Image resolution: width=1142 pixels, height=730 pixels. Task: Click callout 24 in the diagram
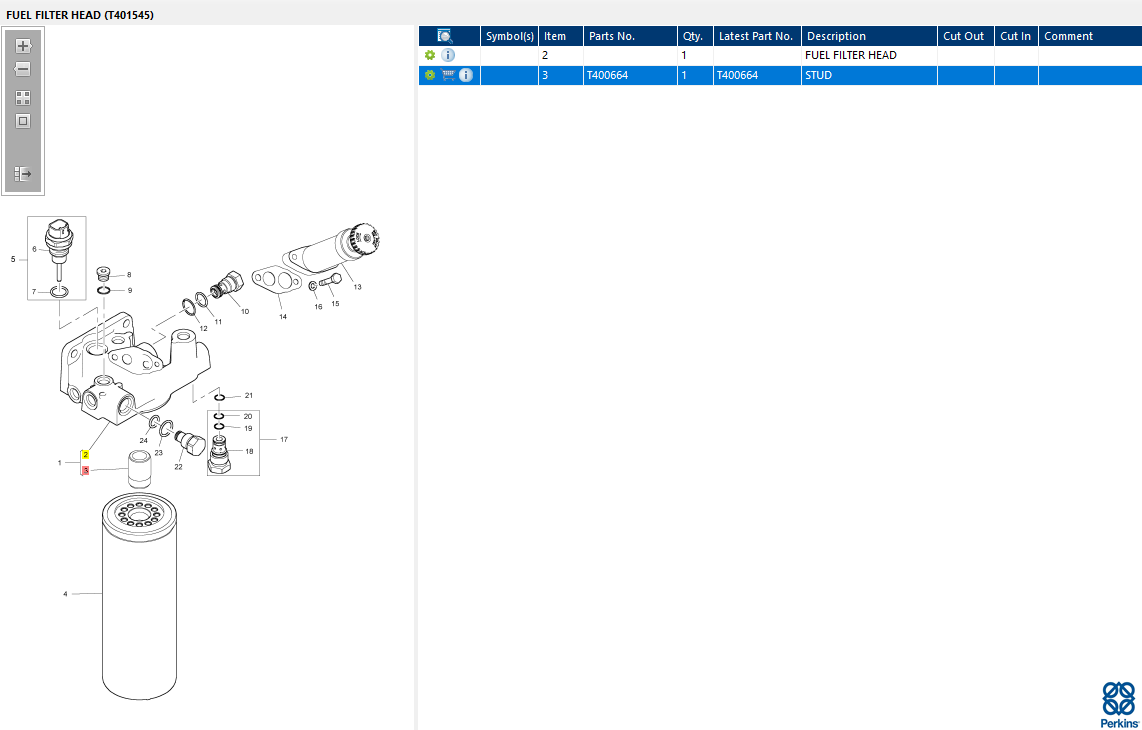143,441
